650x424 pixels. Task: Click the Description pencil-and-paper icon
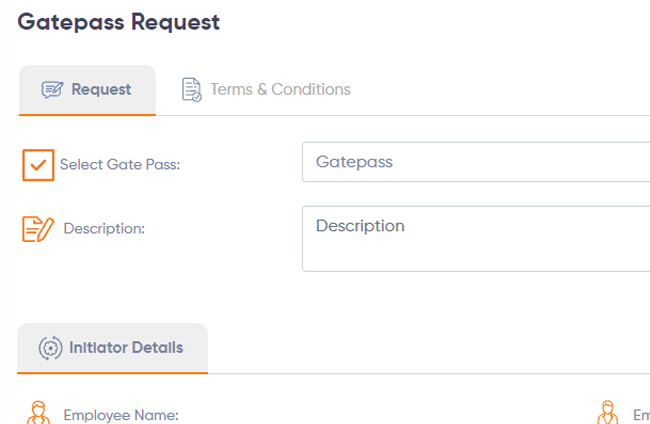coord(38,229)
